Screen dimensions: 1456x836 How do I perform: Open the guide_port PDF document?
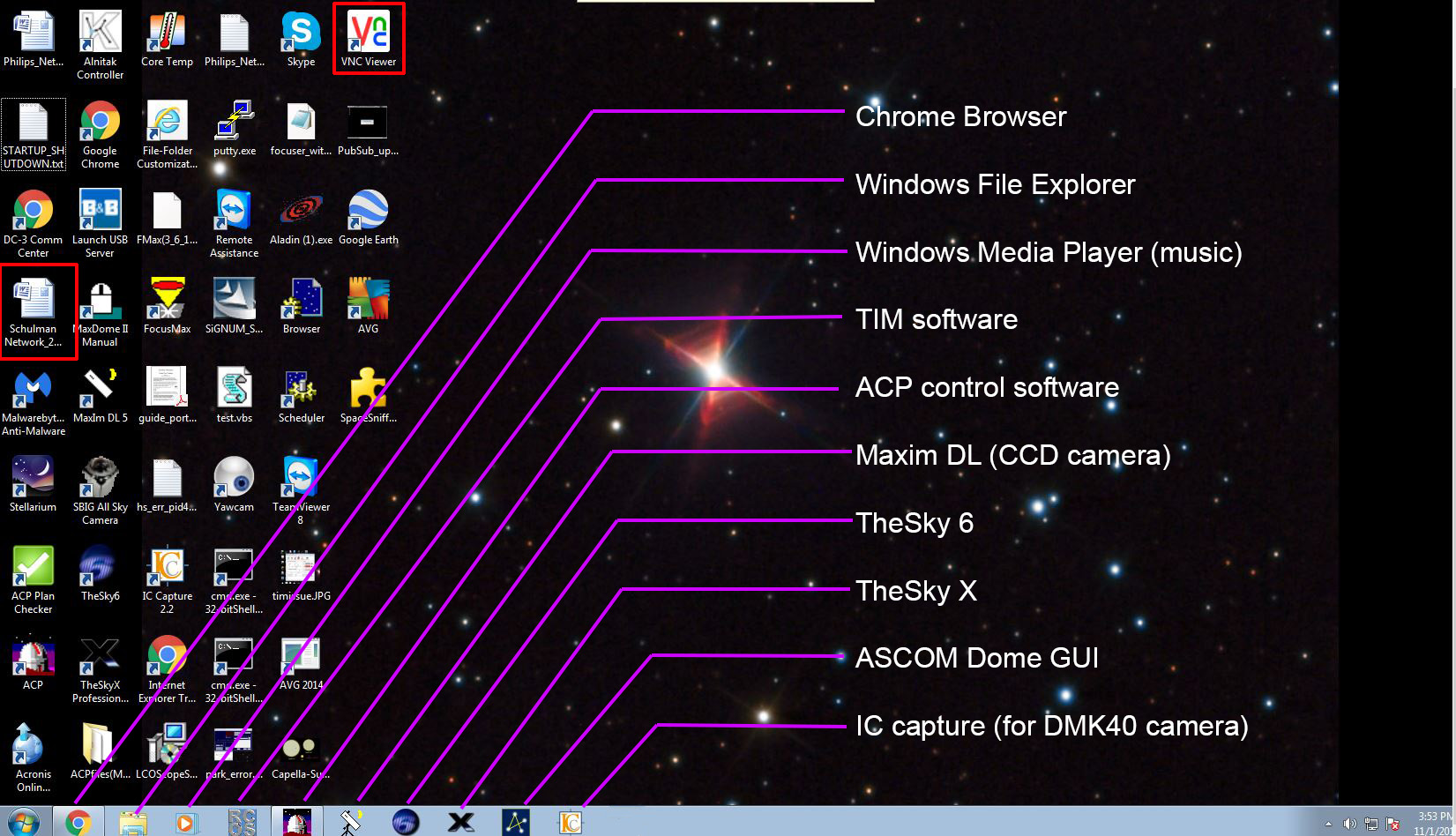point(167,395)
